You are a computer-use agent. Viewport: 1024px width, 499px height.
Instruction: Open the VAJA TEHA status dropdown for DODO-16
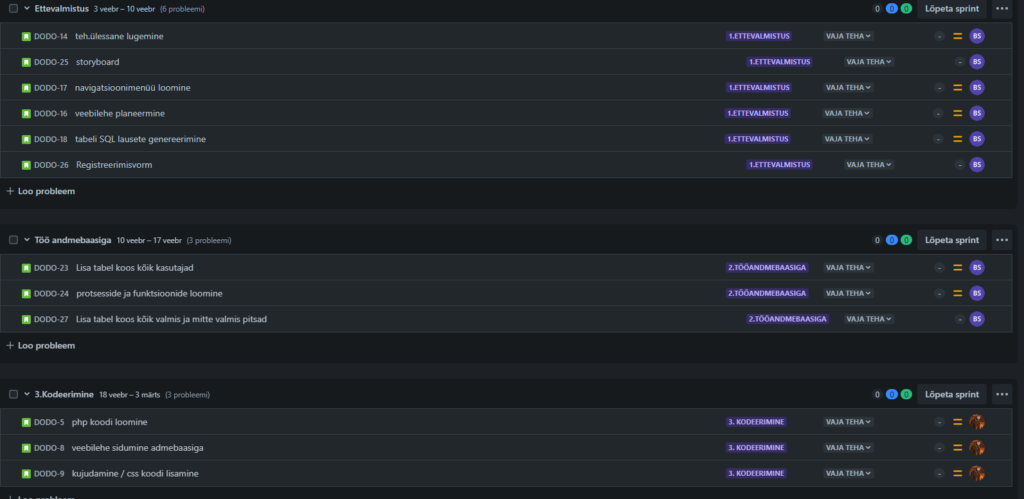847,113
